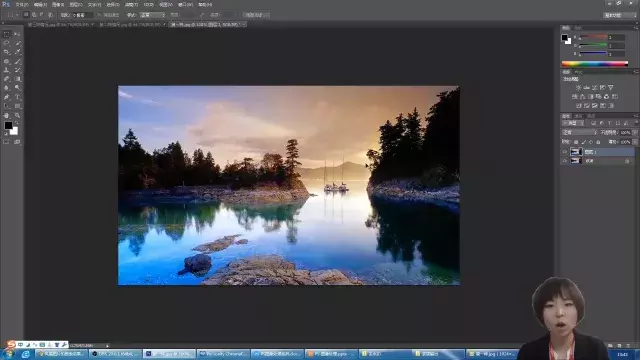Hide the top layer via eye icon
Image resolution: width=640 pixels, height=360 pixels.
tap(565, 152)
